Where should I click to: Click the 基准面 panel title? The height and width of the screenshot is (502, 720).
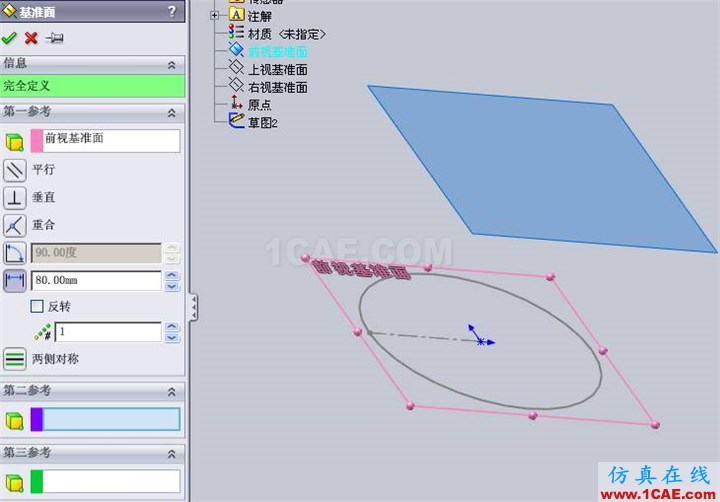pyautogui.click(x=37, y=12)
